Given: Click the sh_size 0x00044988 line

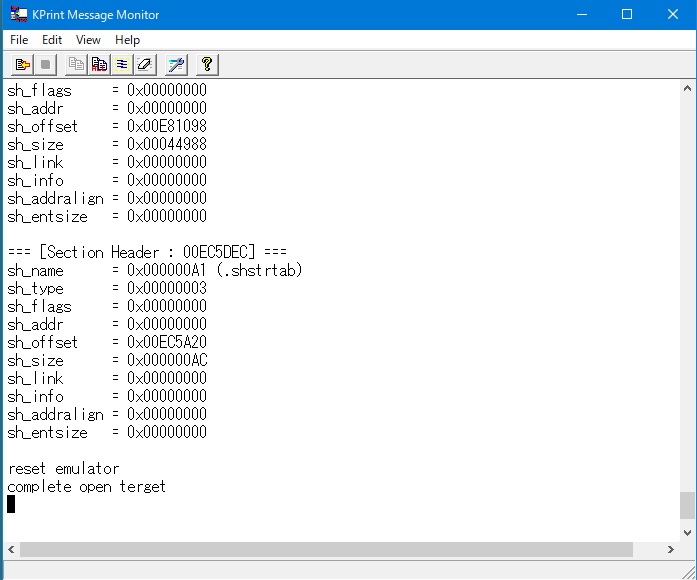Looking at the screenshot, I should (107, 144).
